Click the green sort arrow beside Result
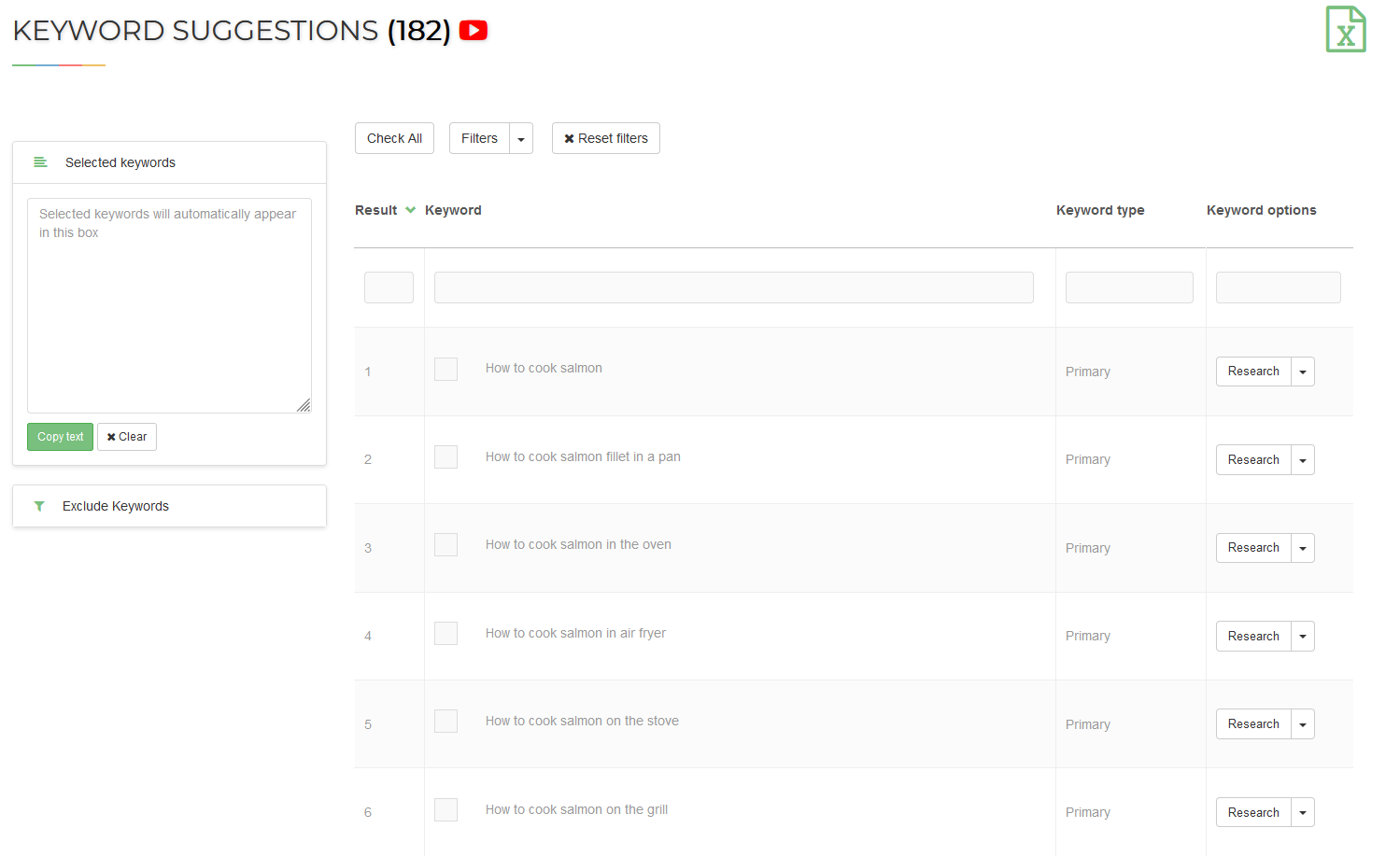This screenshot has width=1400, height=856. pos(410,210)
